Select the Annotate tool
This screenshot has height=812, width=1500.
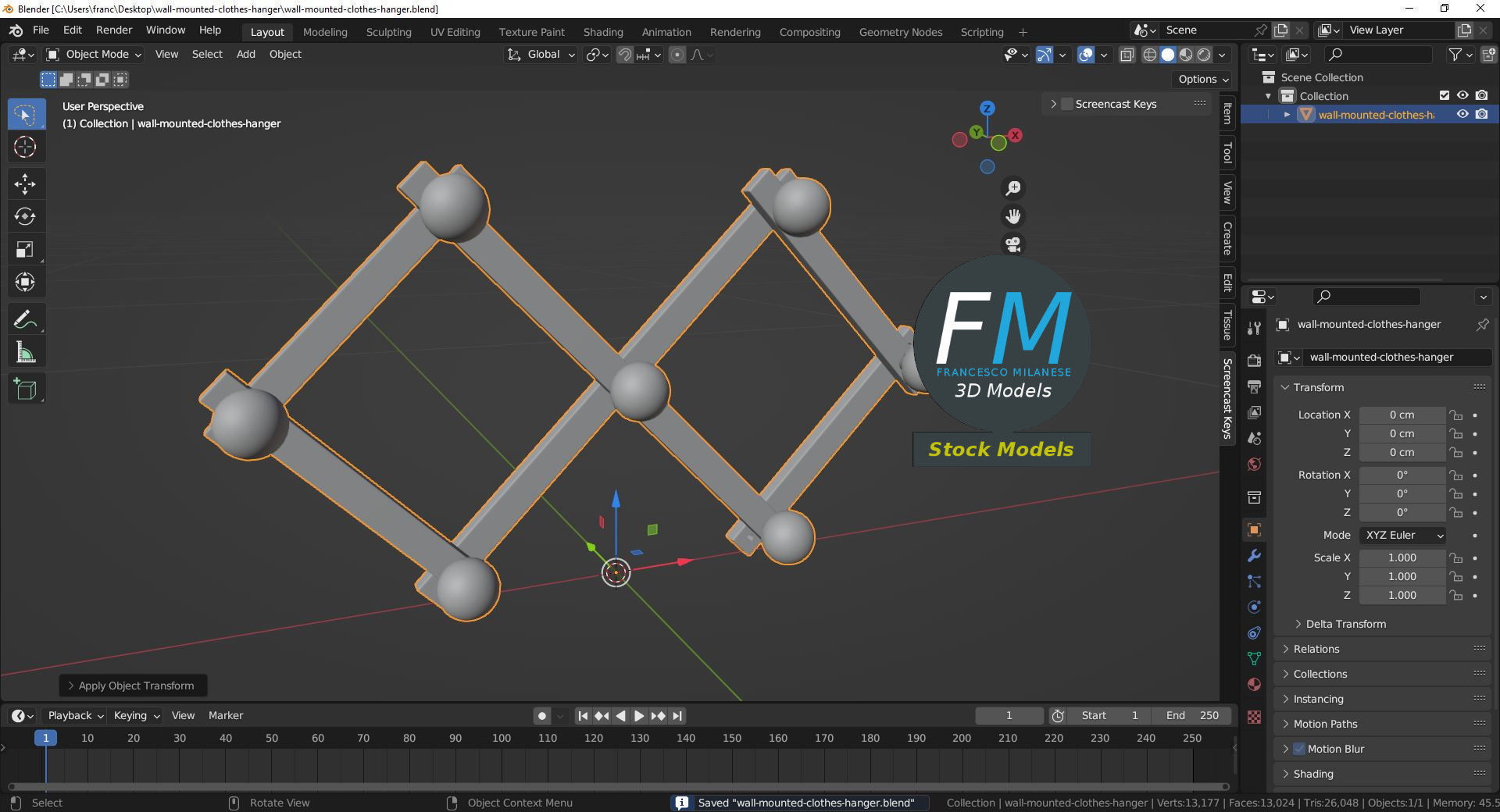point(25,319)
